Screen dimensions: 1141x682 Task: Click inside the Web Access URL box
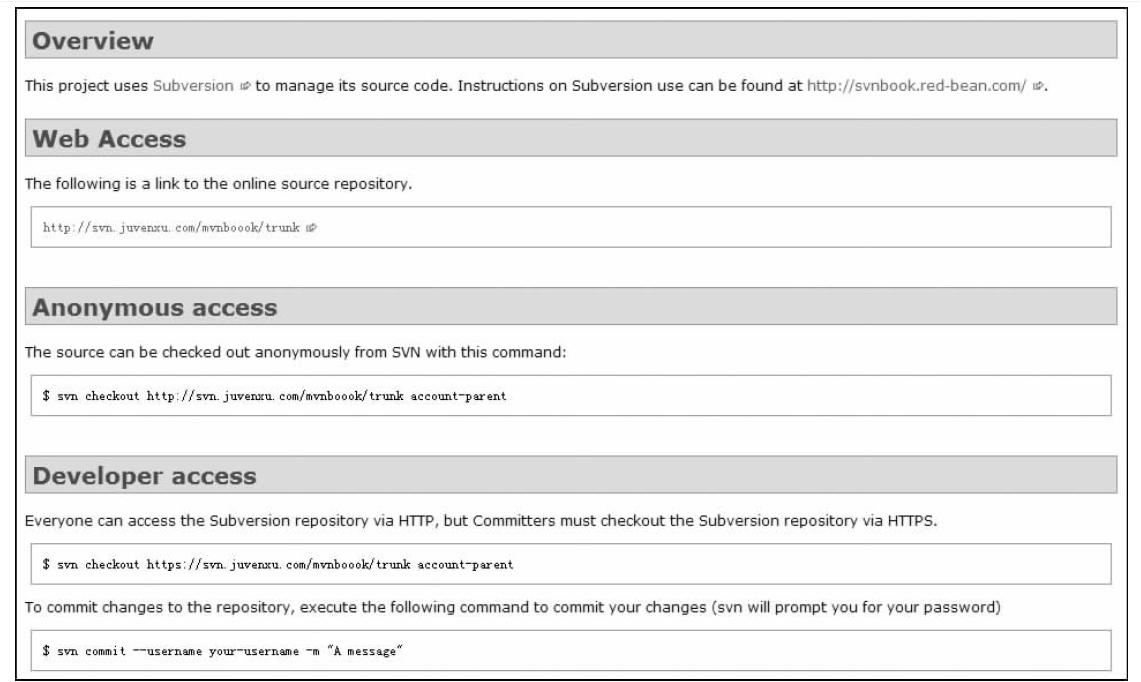[600, 227]
